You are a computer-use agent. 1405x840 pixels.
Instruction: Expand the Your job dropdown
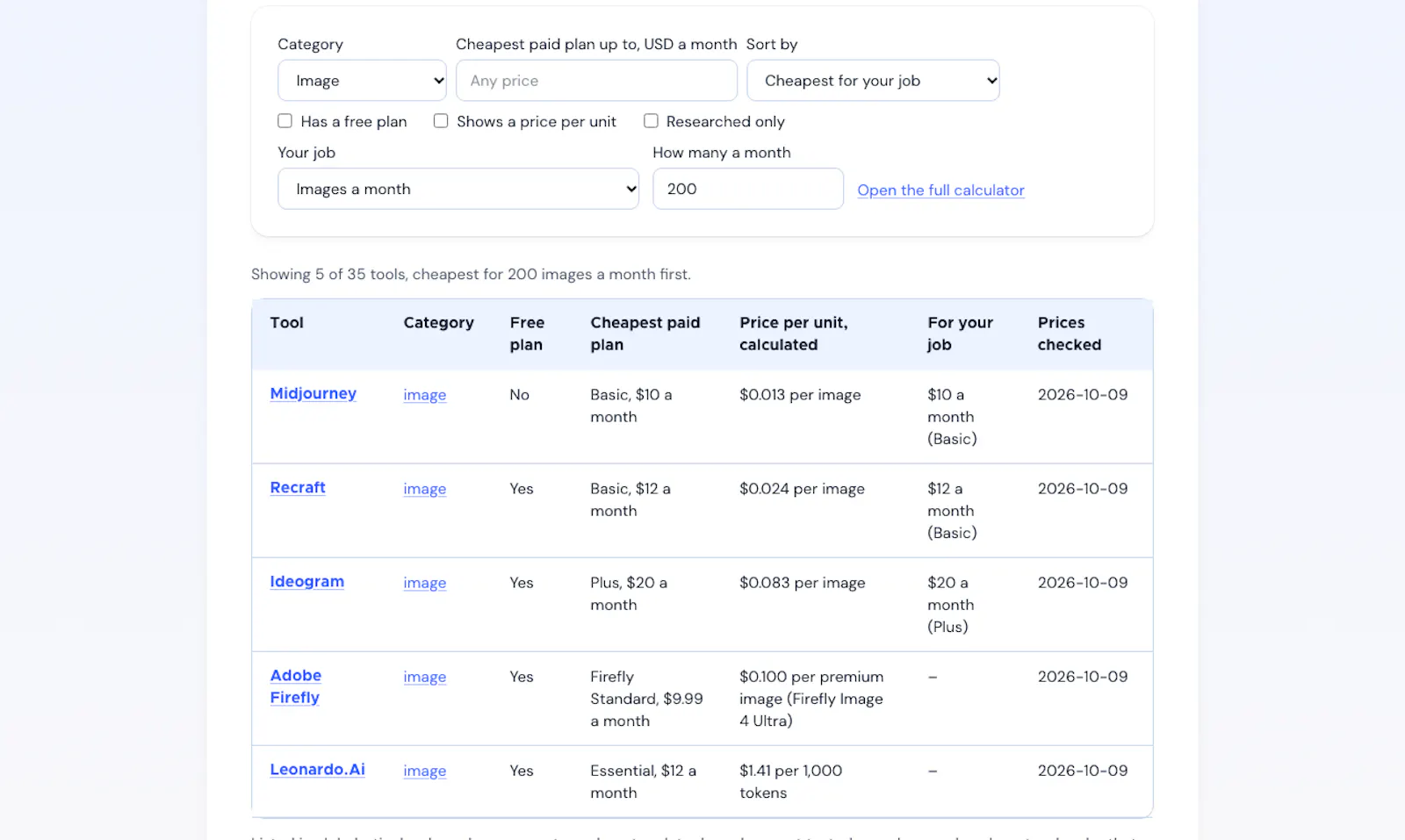(x=458, y=189)
